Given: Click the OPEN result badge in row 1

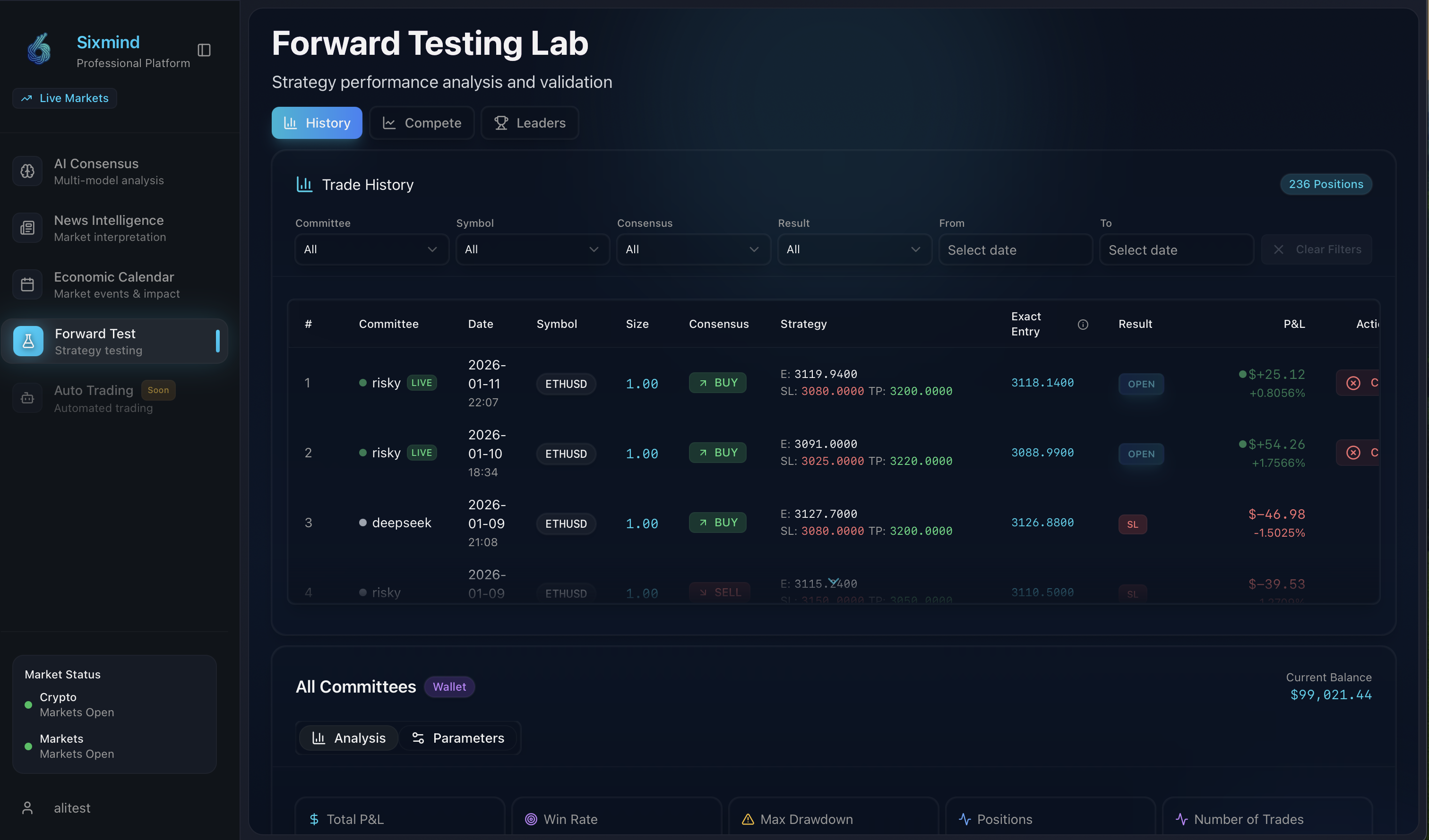Looking at the screenshot, I should click(x=1141, y=384).
